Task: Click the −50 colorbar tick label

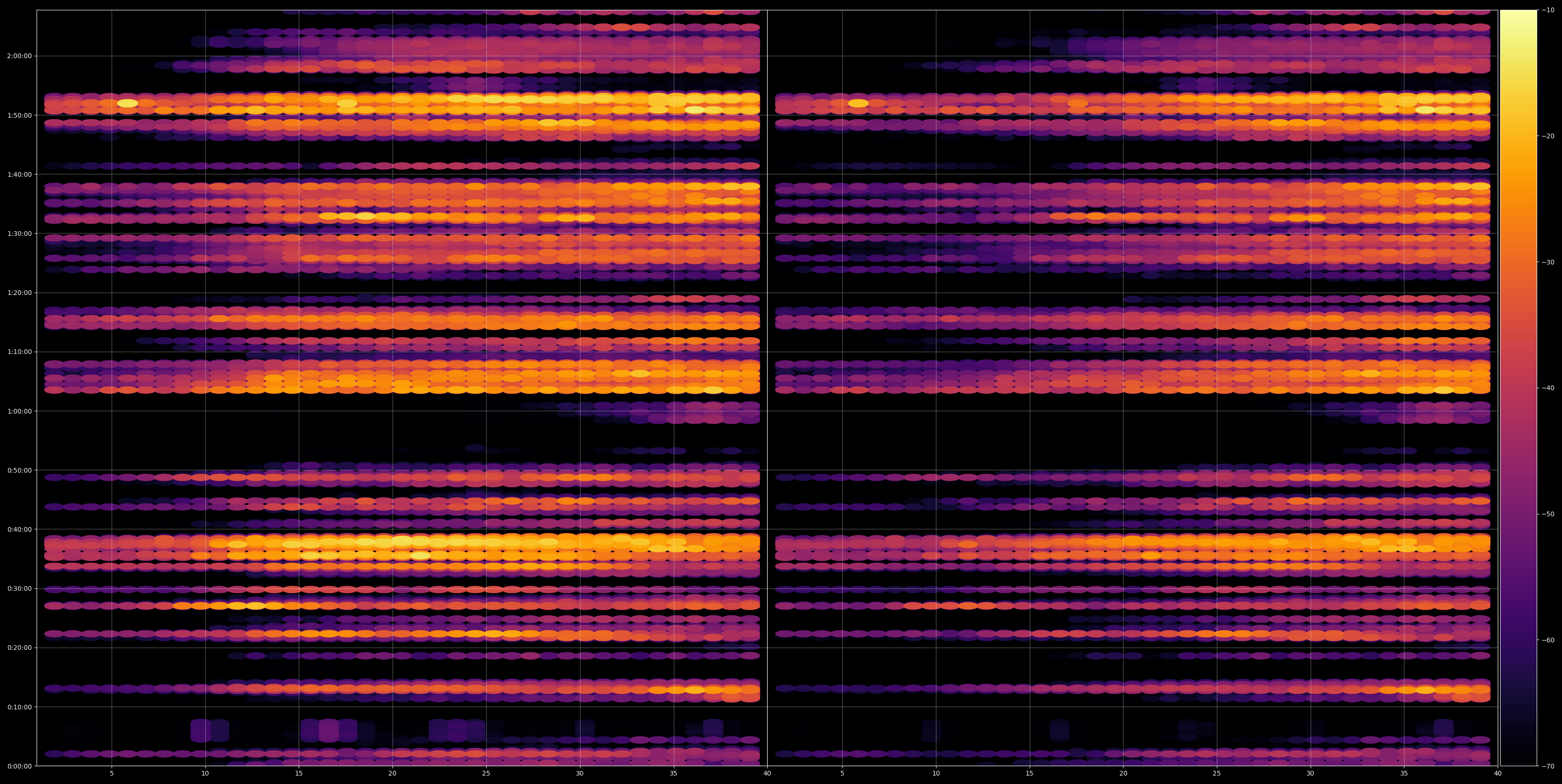Action: (x=1548, y=514)
